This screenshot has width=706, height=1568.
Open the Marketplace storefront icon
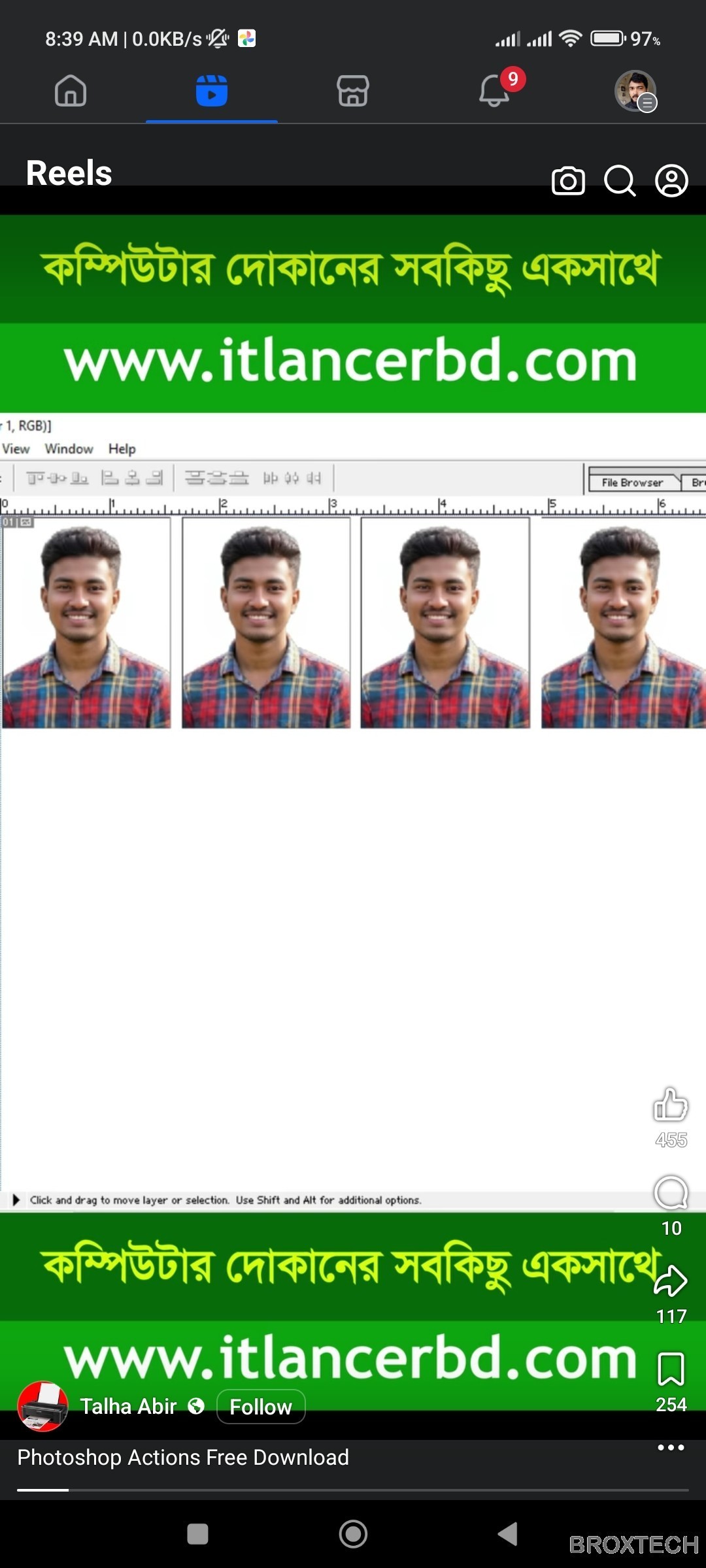(x=353, y=91)
